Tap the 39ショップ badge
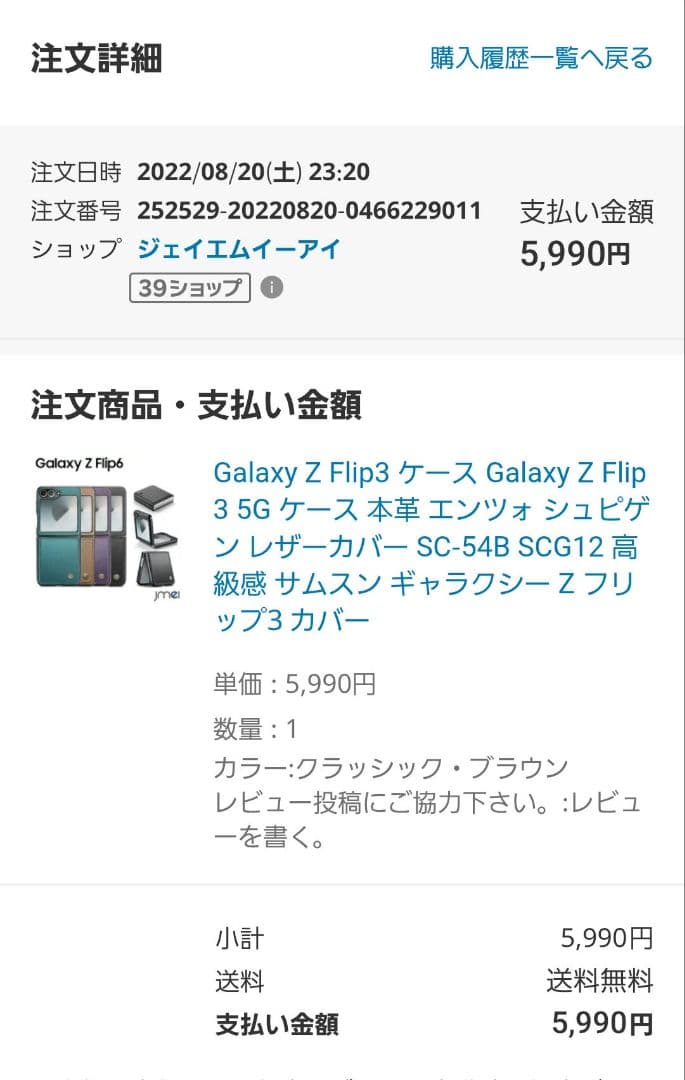The width and height of the screenshot is (685, 1080). (189, 288)
